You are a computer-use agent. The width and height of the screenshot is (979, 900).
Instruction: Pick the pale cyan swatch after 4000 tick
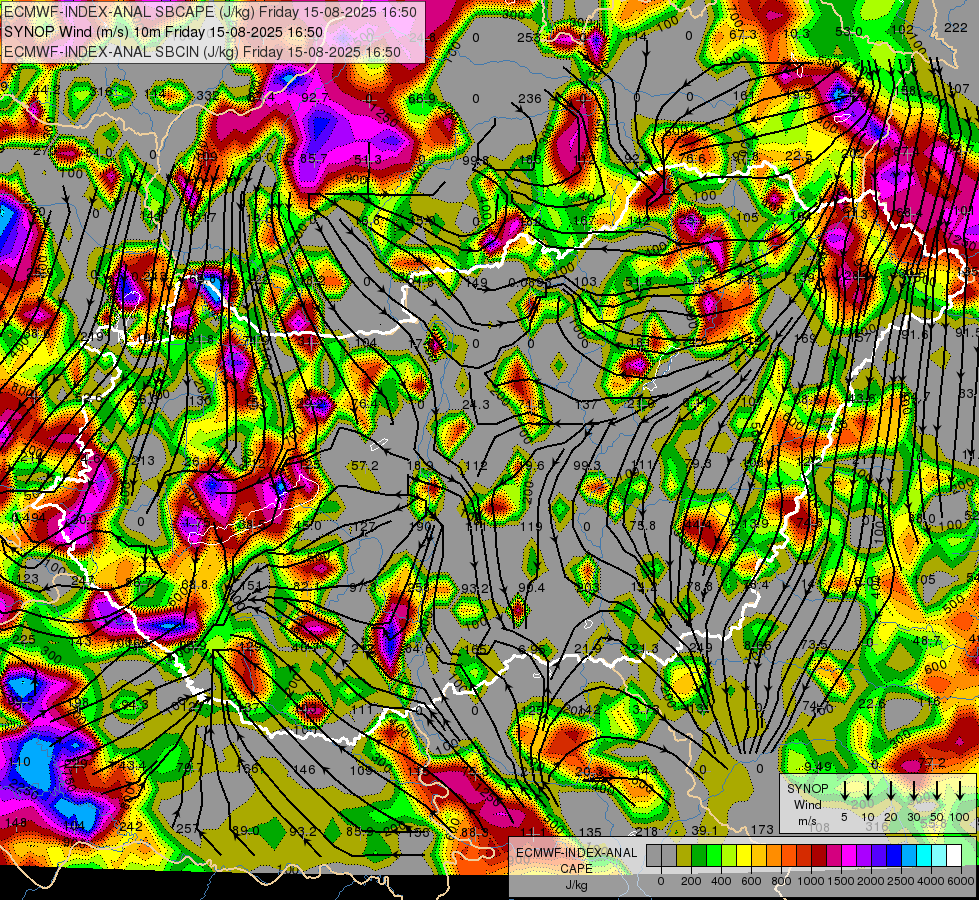click(938, 856)
